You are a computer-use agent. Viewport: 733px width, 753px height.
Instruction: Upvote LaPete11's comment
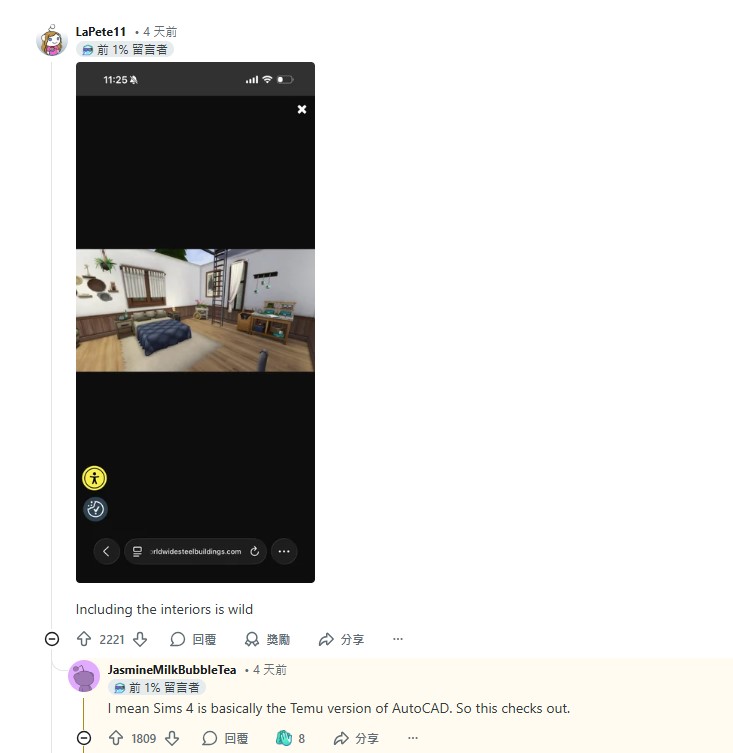[x=84, y=639]
